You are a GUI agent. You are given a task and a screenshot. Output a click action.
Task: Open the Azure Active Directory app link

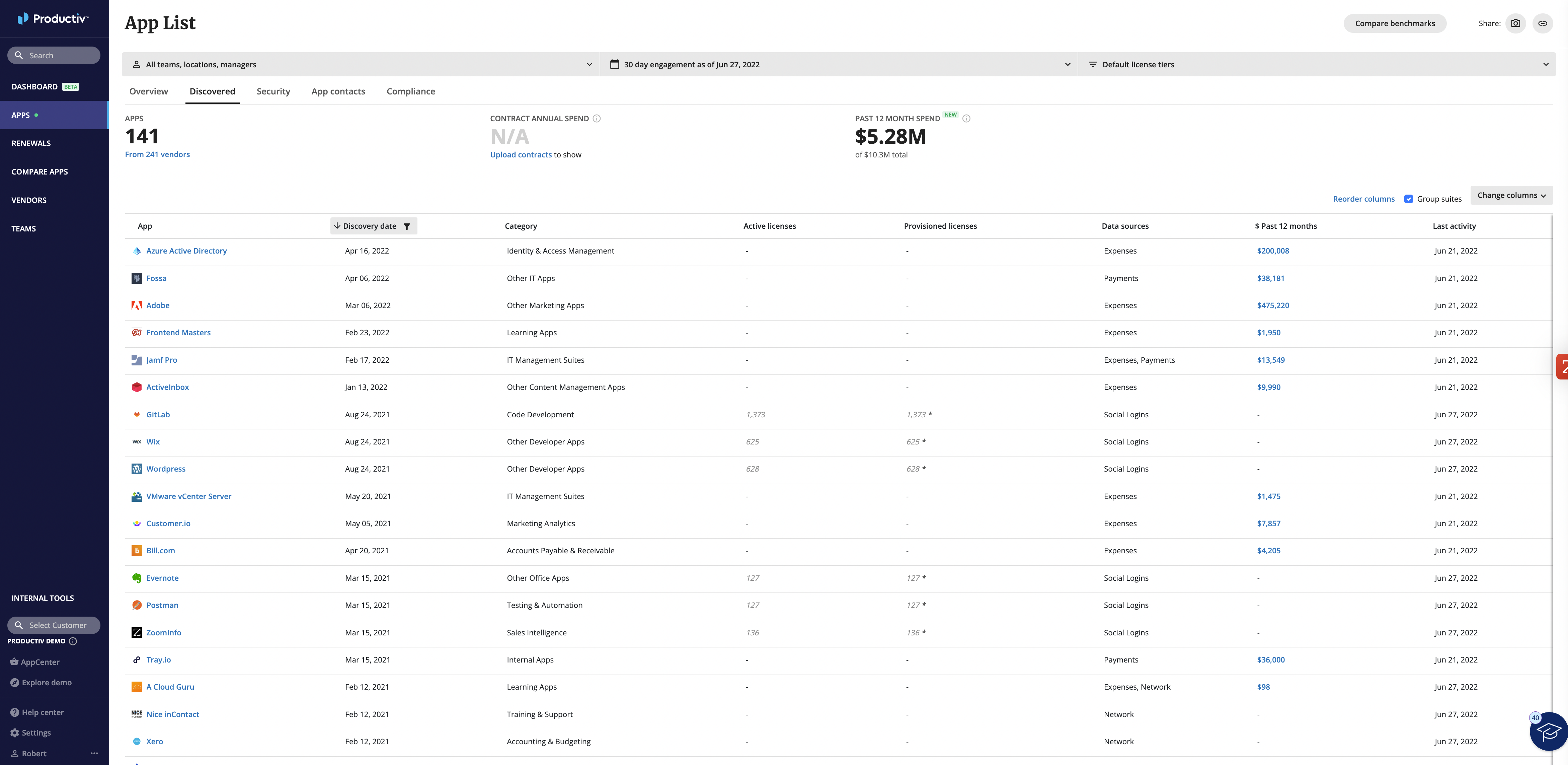click(186, 251)
